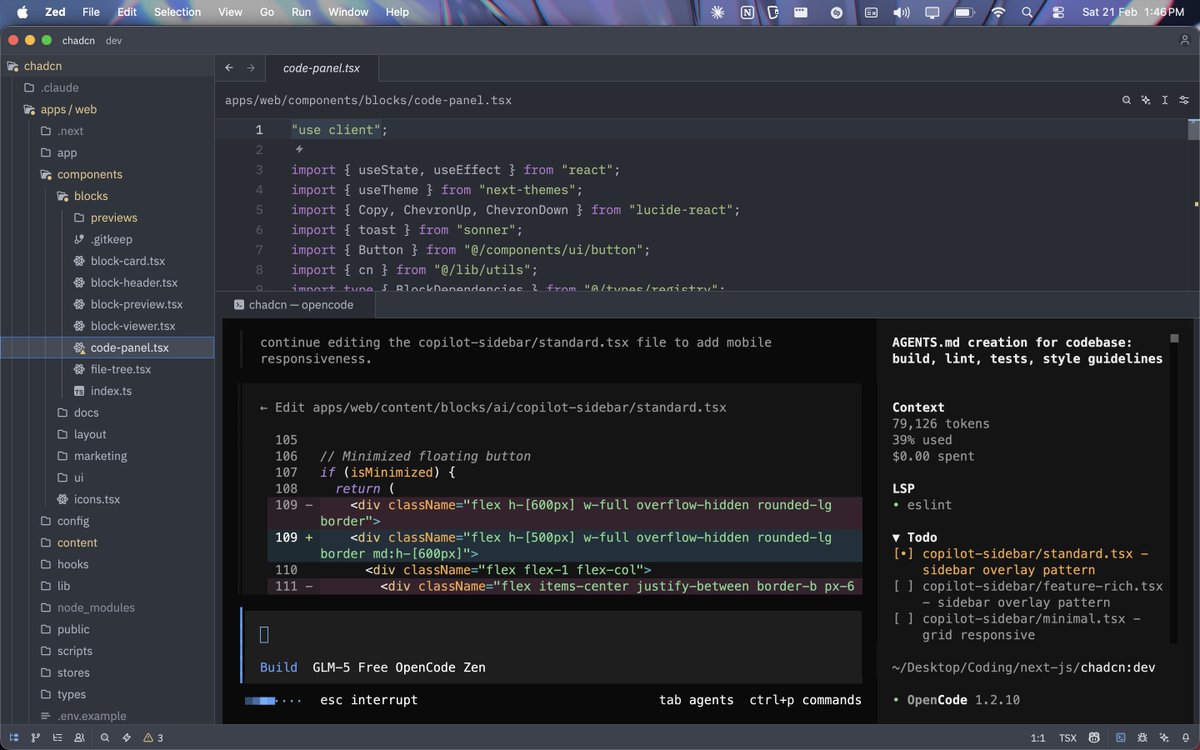Open the chadcn project switcher in title bar
Screen dimensions: 1200x750
click(77, 40)
